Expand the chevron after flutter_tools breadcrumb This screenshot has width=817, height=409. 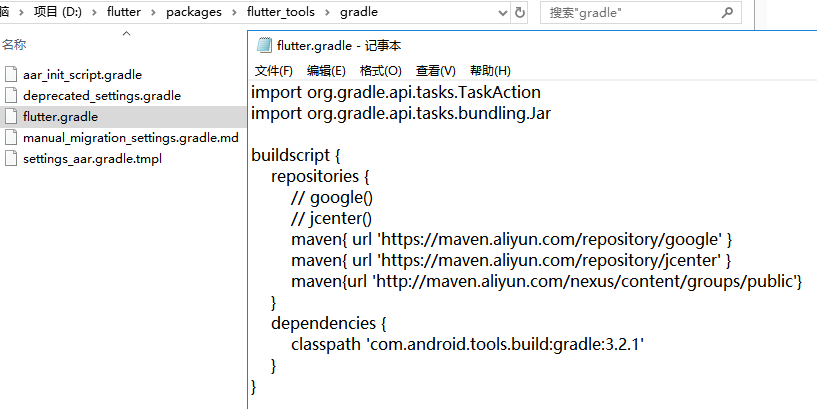coord(327,13)
